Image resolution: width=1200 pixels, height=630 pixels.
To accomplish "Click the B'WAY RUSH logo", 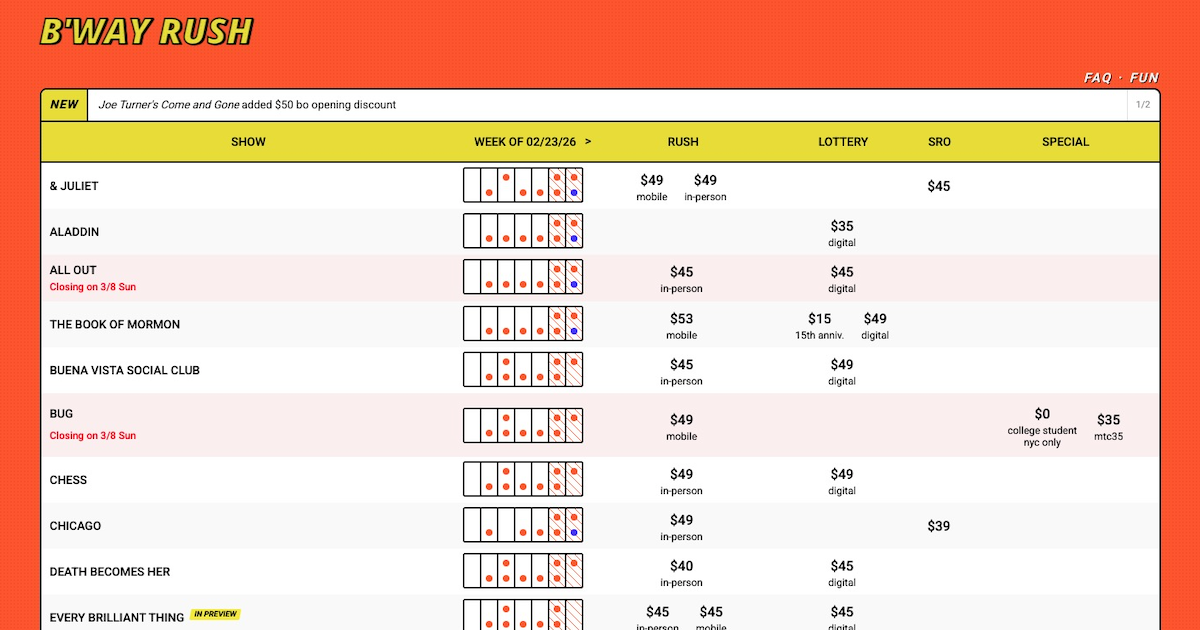I will pos(146,31).
